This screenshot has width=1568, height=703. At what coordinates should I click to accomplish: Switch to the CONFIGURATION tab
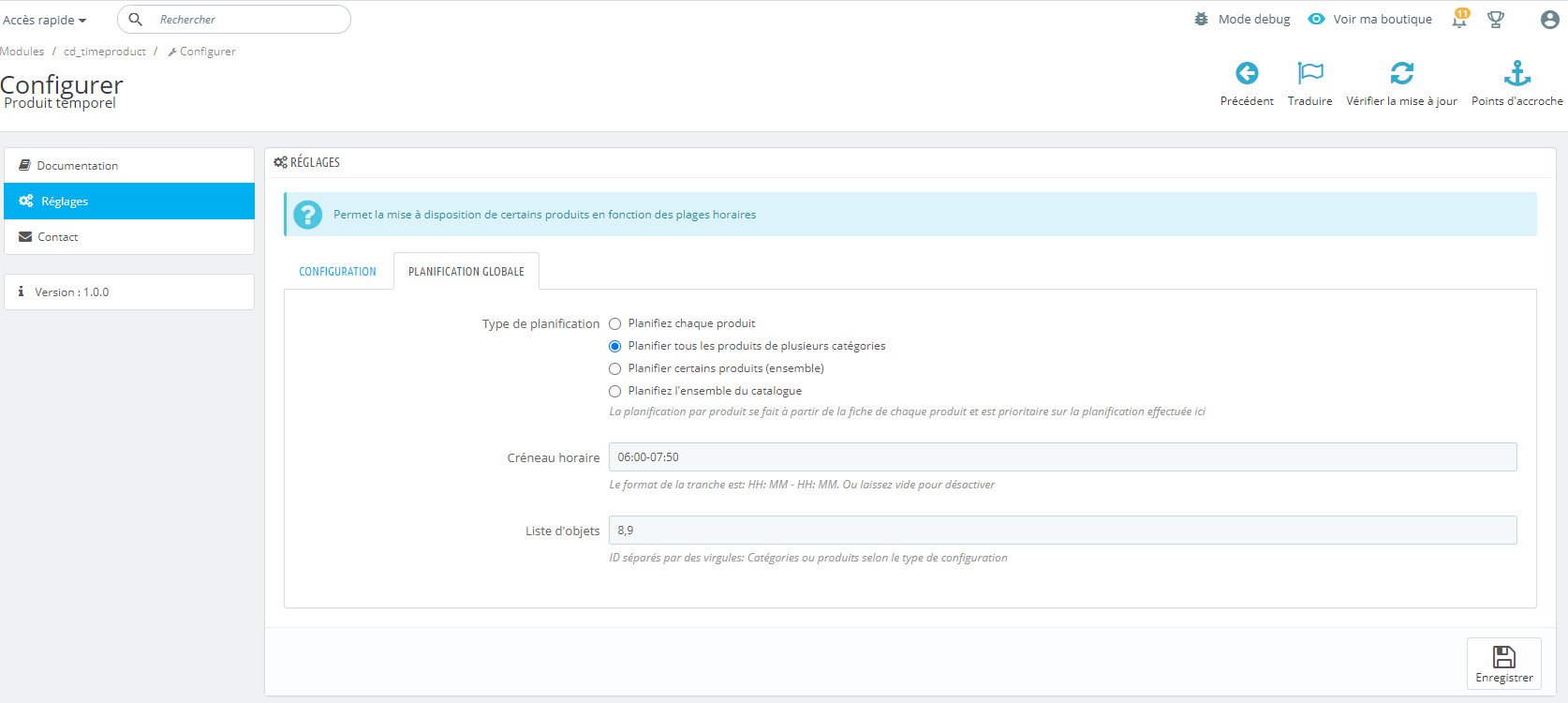pos(337,272)
